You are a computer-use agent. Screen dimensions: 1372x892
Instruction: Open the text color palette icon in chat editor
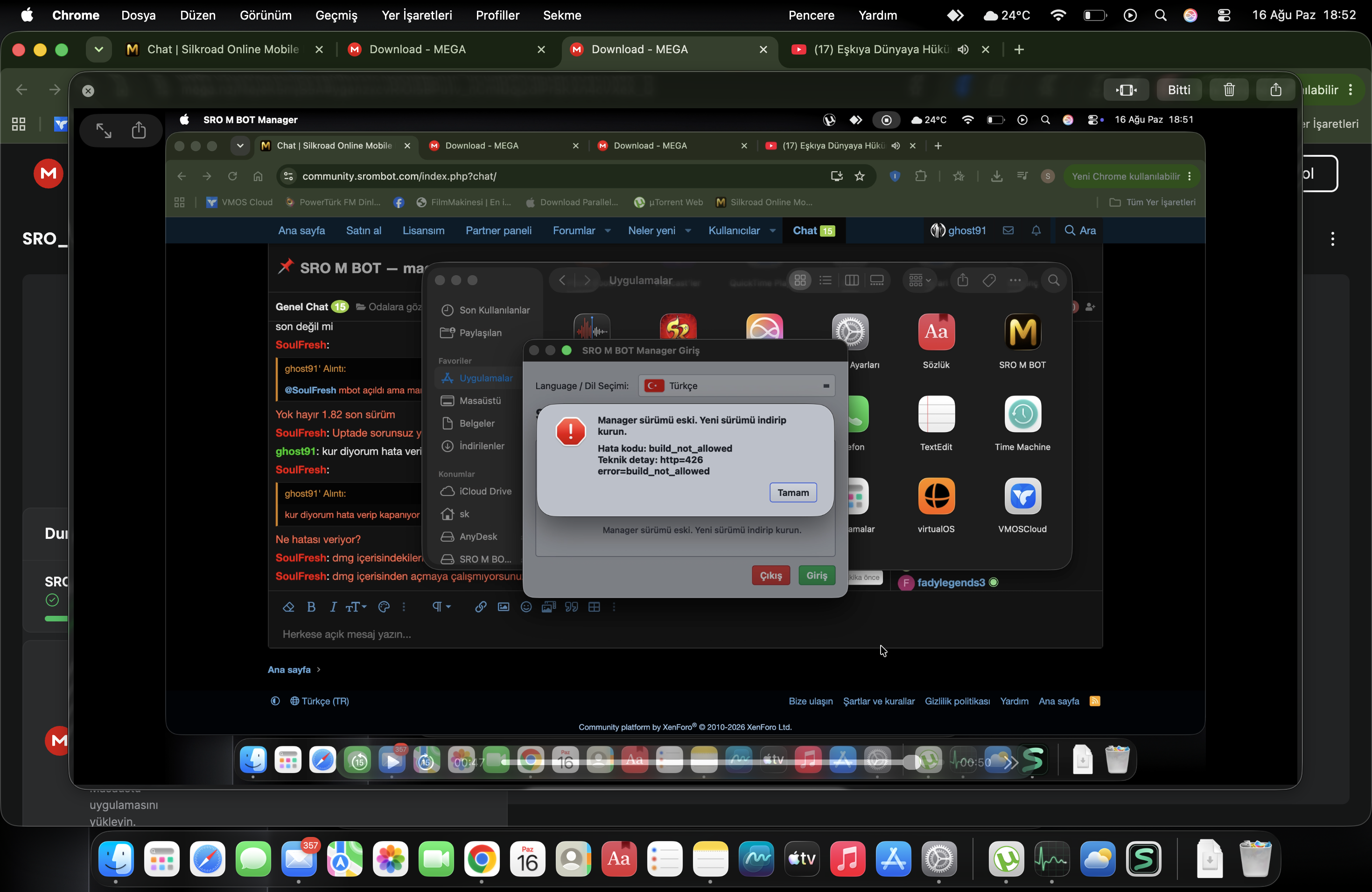384,607
